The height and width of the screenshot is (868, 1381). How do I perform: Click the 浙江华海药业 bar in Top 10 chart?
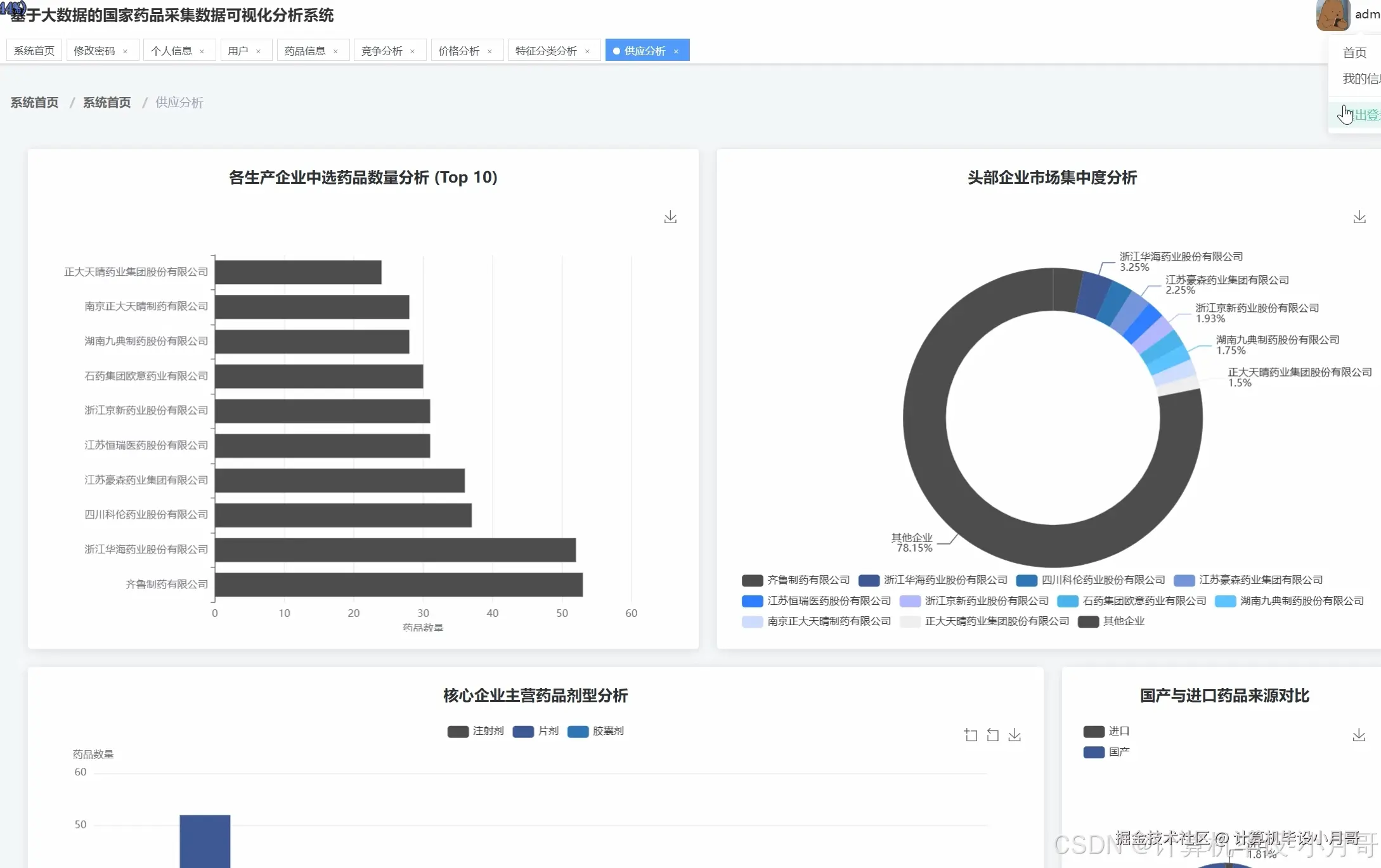coord(395,550)
